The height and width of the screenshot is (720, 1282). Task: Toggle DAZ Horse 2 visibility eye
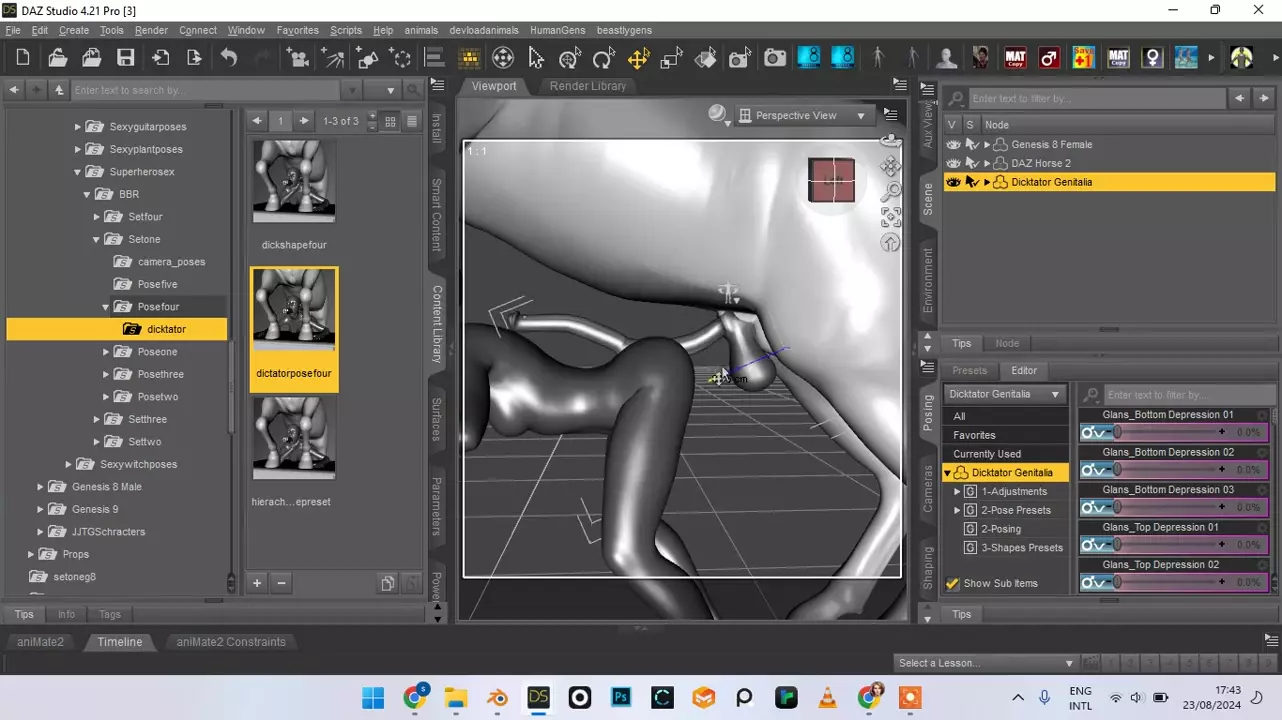click(x=953, y=163)
